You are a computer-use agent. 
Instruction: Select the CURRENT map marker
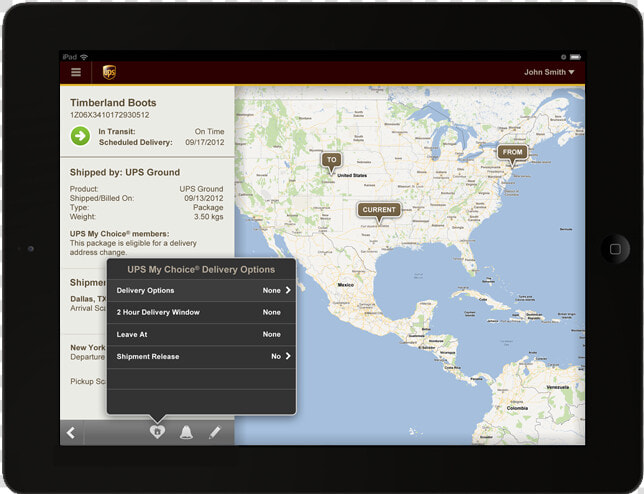[379, 212]
